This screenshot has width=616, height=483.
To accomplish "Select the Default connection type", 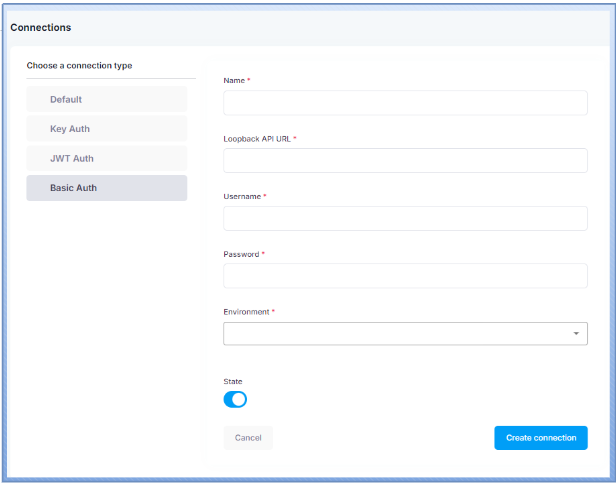I will click(x=106, y=99).
